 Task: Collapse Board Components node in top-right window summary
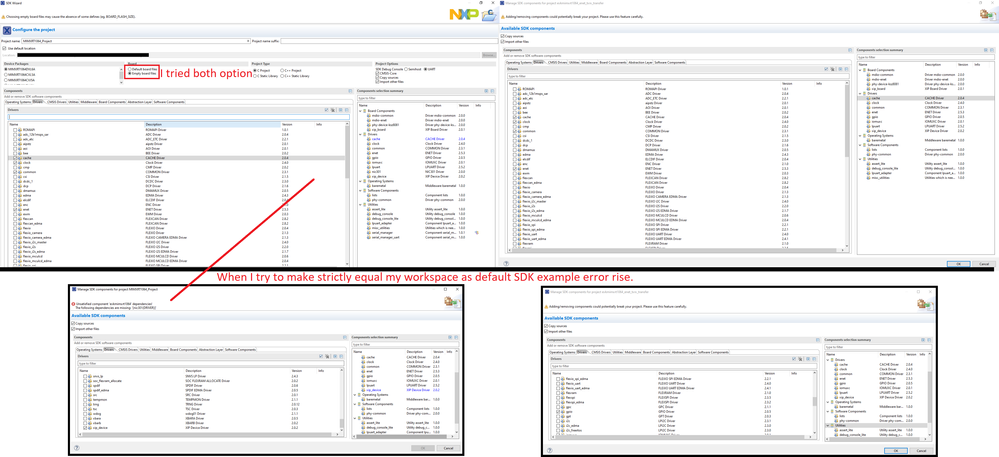coord(860,70)
